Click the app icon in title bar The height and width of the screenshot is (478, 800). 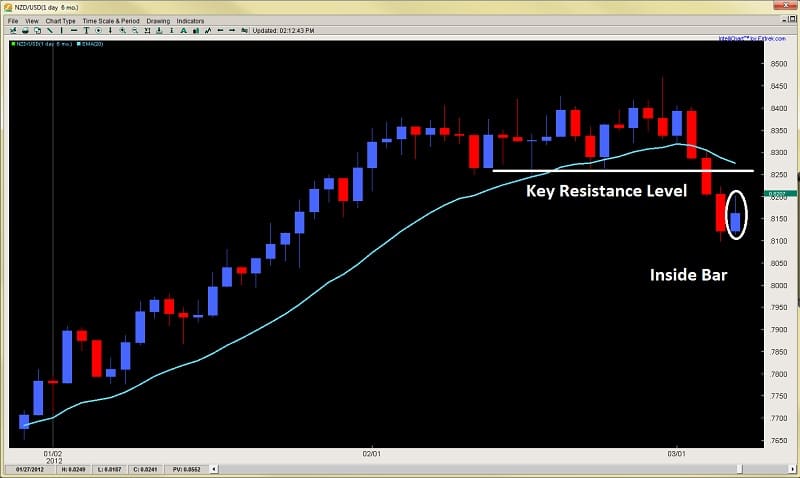click(x=8, y=8)
